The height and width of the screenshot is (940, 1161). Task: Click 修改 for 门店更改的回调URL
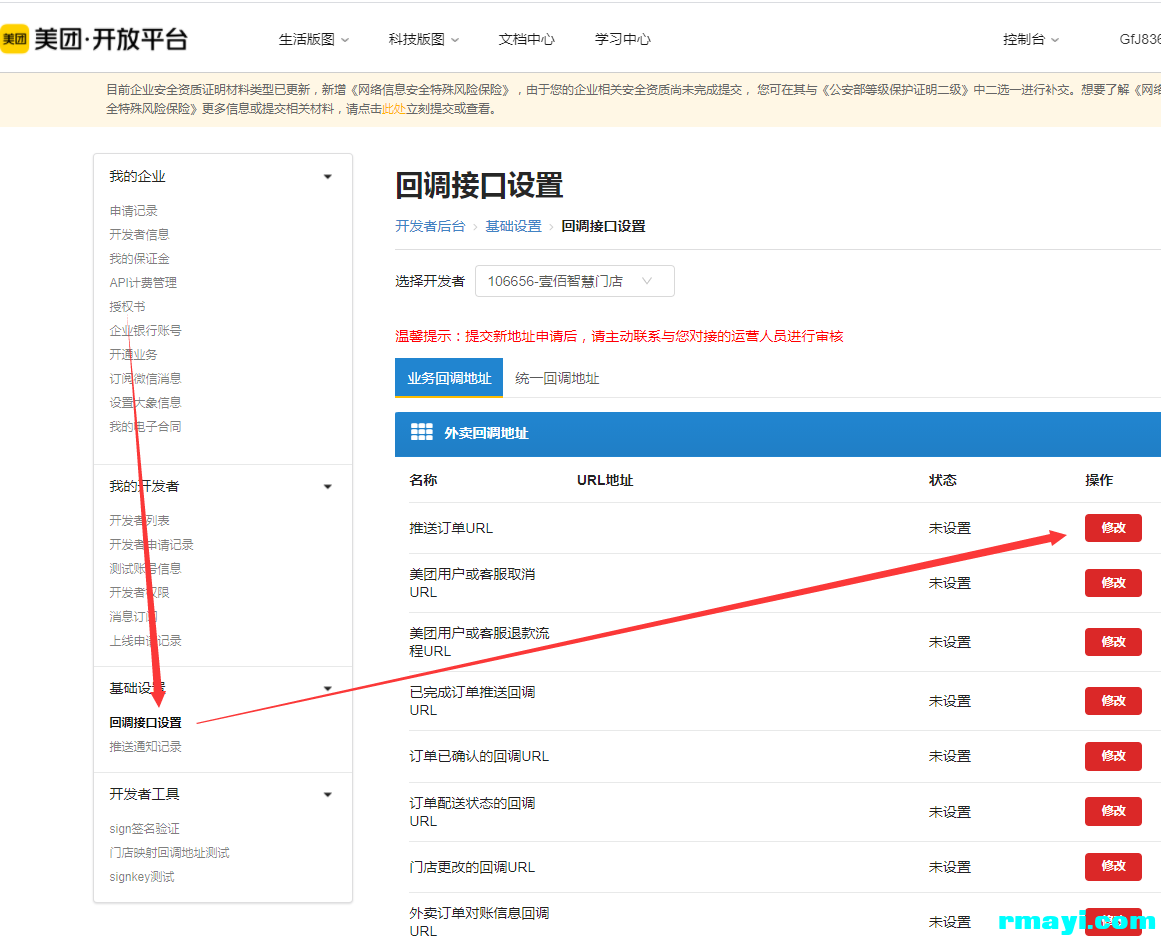[x=1113, y=866]
